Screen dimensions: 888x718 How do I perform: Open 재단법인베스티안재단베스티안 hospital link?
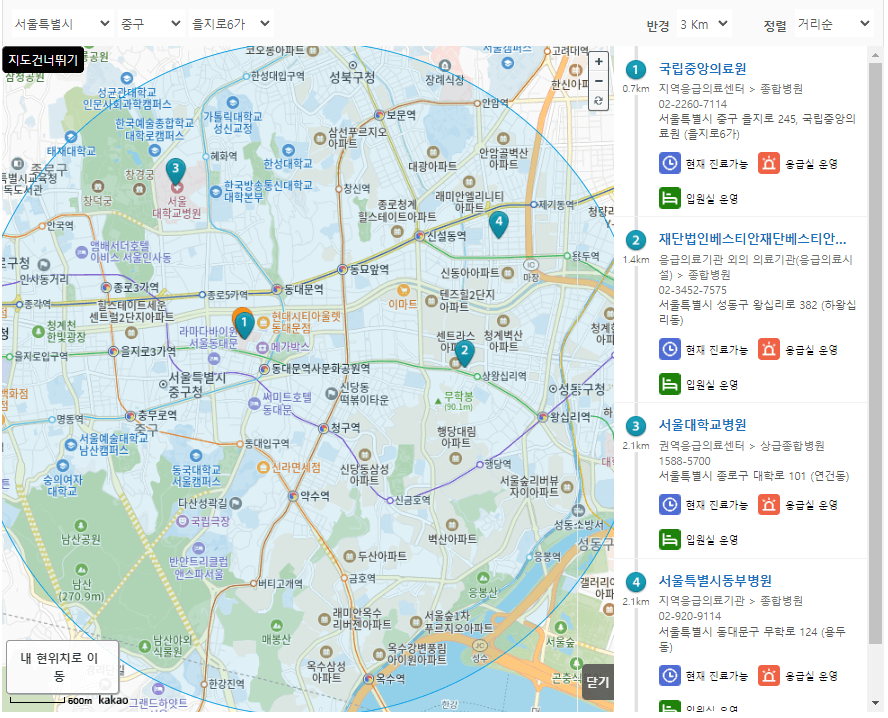point(752,239)
